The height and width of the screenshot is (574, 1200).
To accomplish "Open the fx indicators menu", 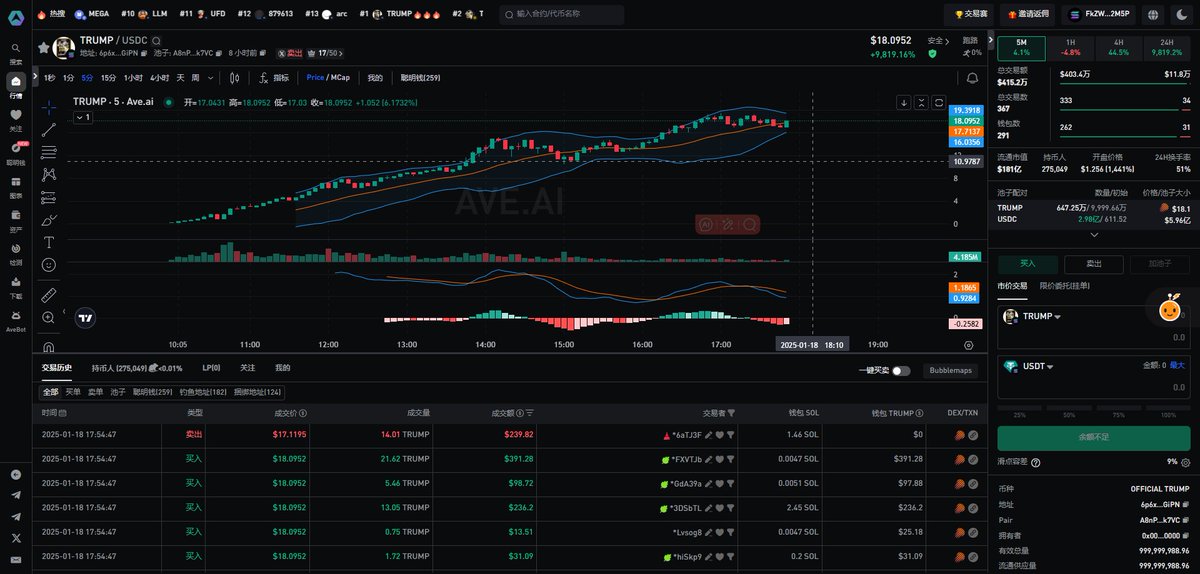I will click(x=274, y=77).
